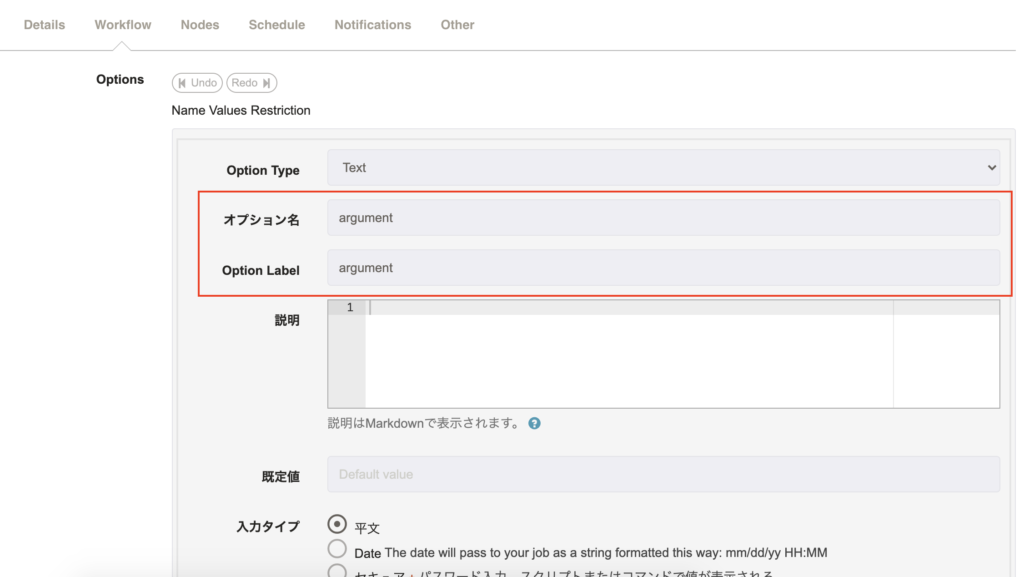Click the Markdown help question icon

(534, 424)
